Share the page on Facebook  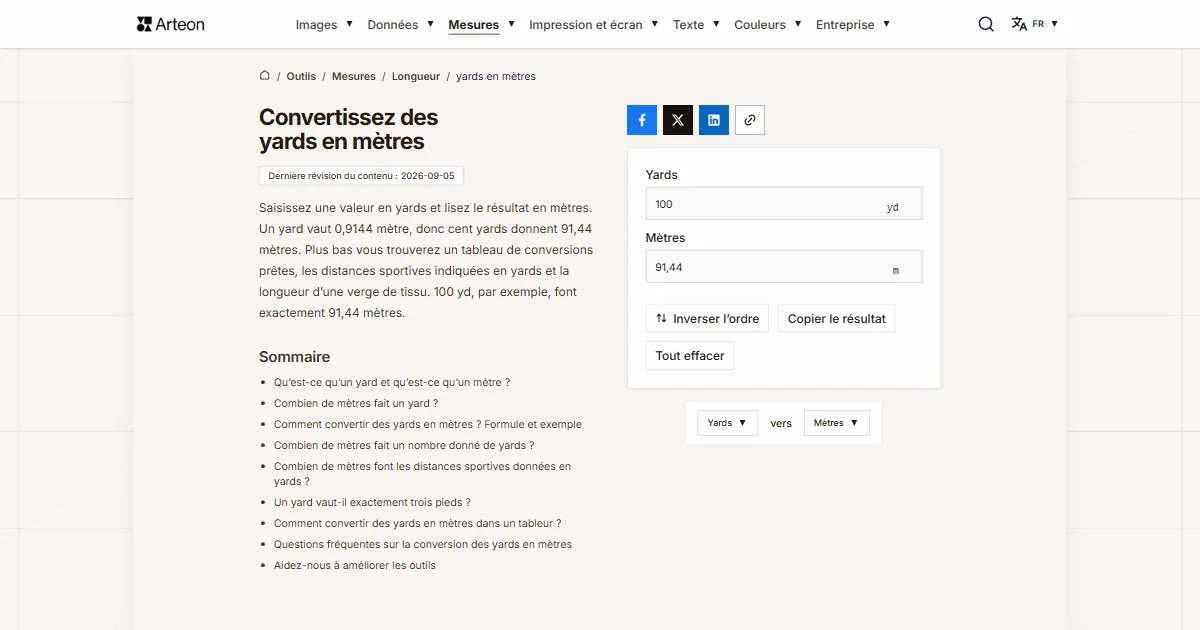(642, 120)
